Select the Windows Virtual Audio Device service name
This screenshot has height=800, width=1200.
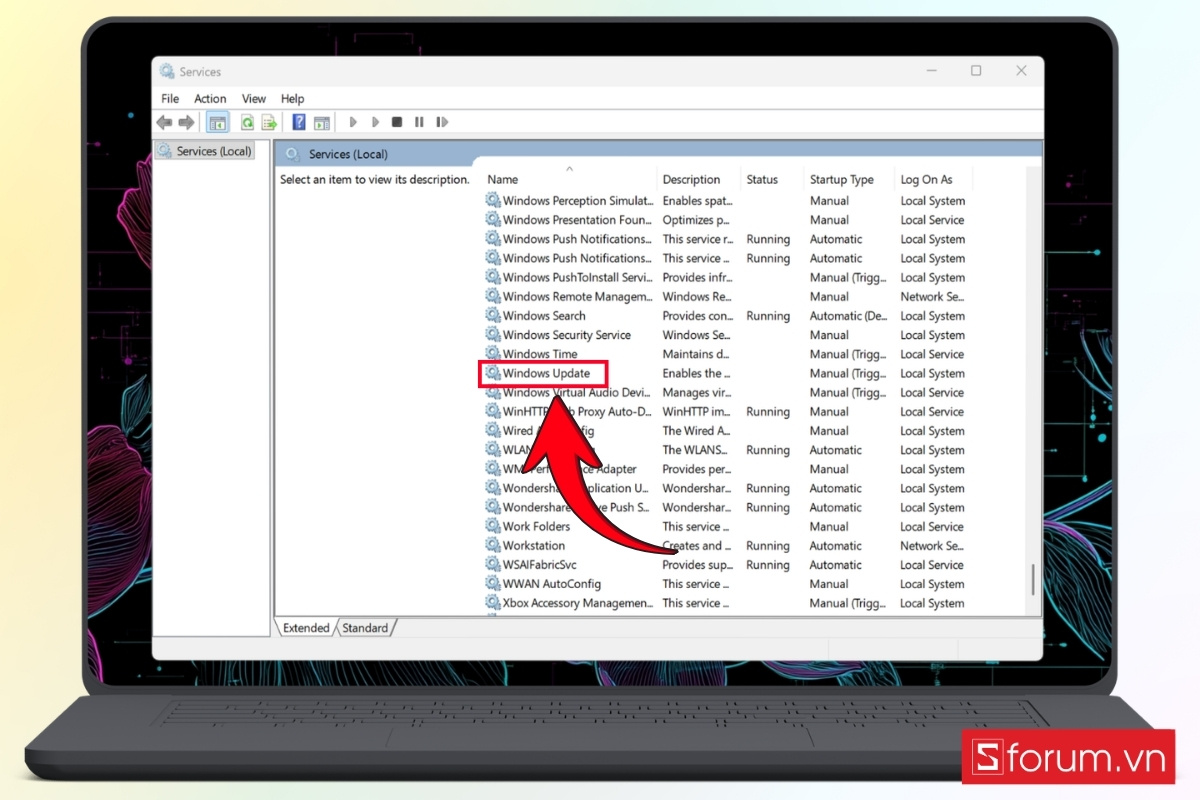[x=578, y=393]
